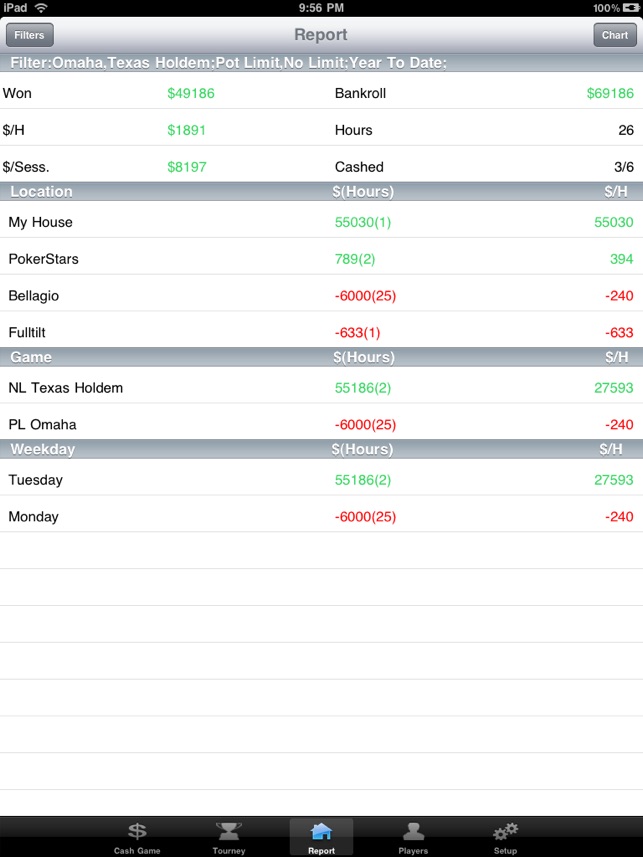Tap the battery status icon
This screenshot has height=857, width=643.
coord(629,8)
